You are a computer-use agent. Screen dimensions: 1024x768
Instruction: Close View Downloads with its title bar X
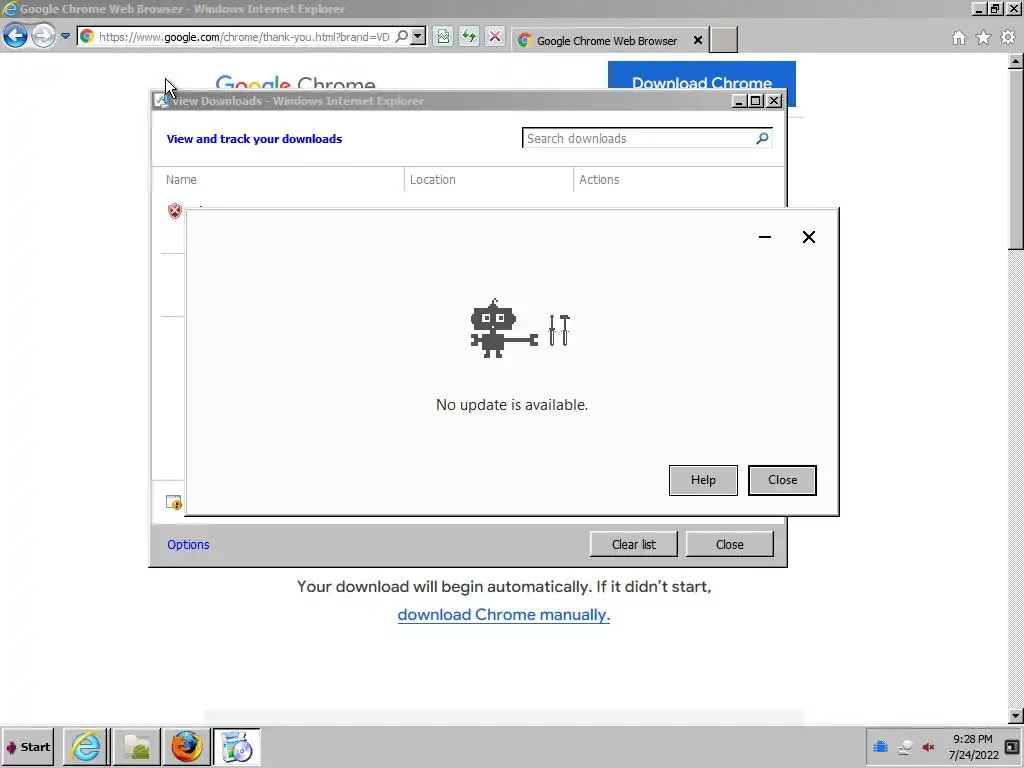point(774,101)
